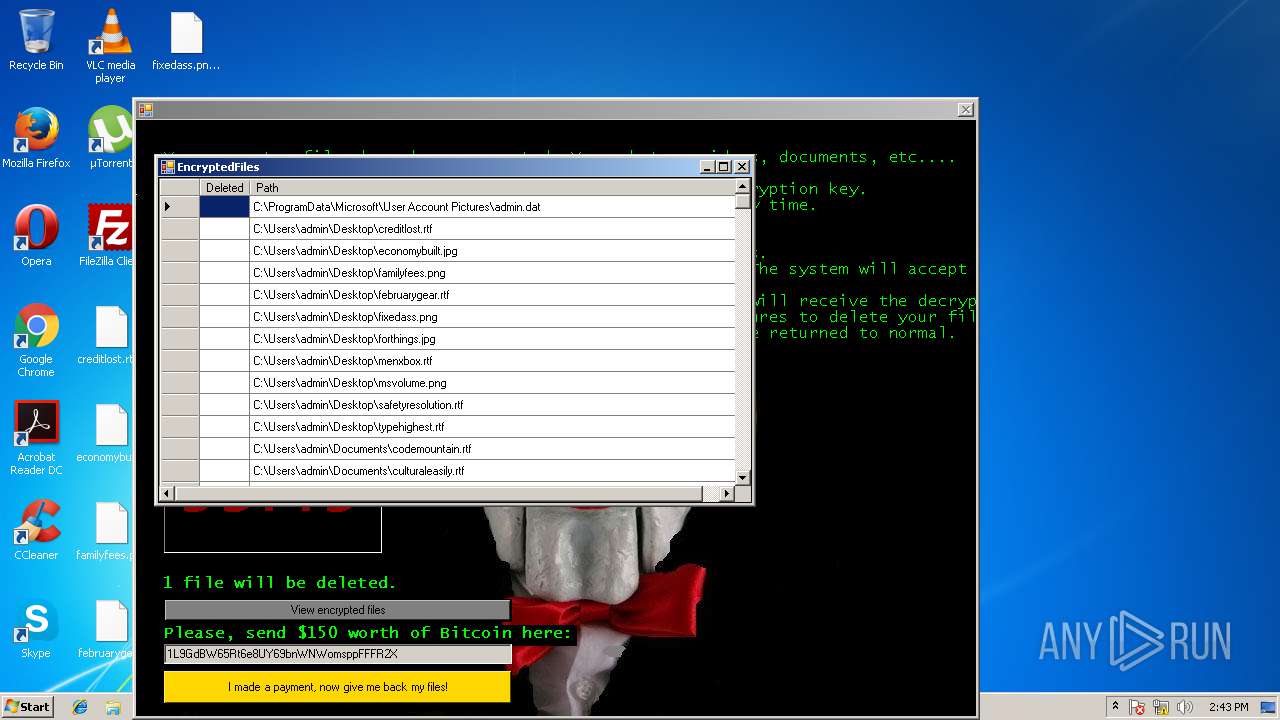The width and height of the screenshot is (1280, 720).
Task: Open Skype desktop shortcut
Action: 36,628
